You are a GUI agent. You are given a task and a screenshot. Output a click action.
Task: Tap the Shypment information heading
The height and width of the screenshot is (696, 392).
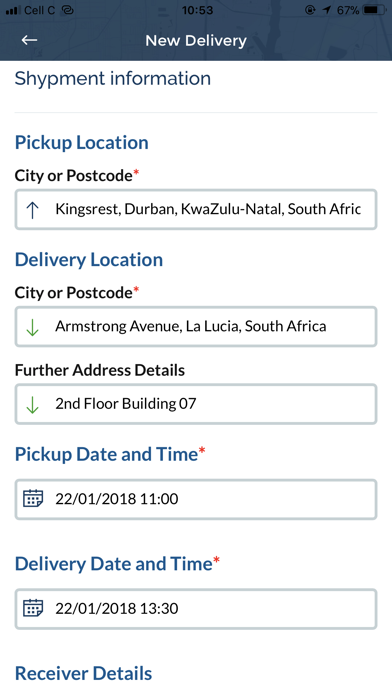113,79
